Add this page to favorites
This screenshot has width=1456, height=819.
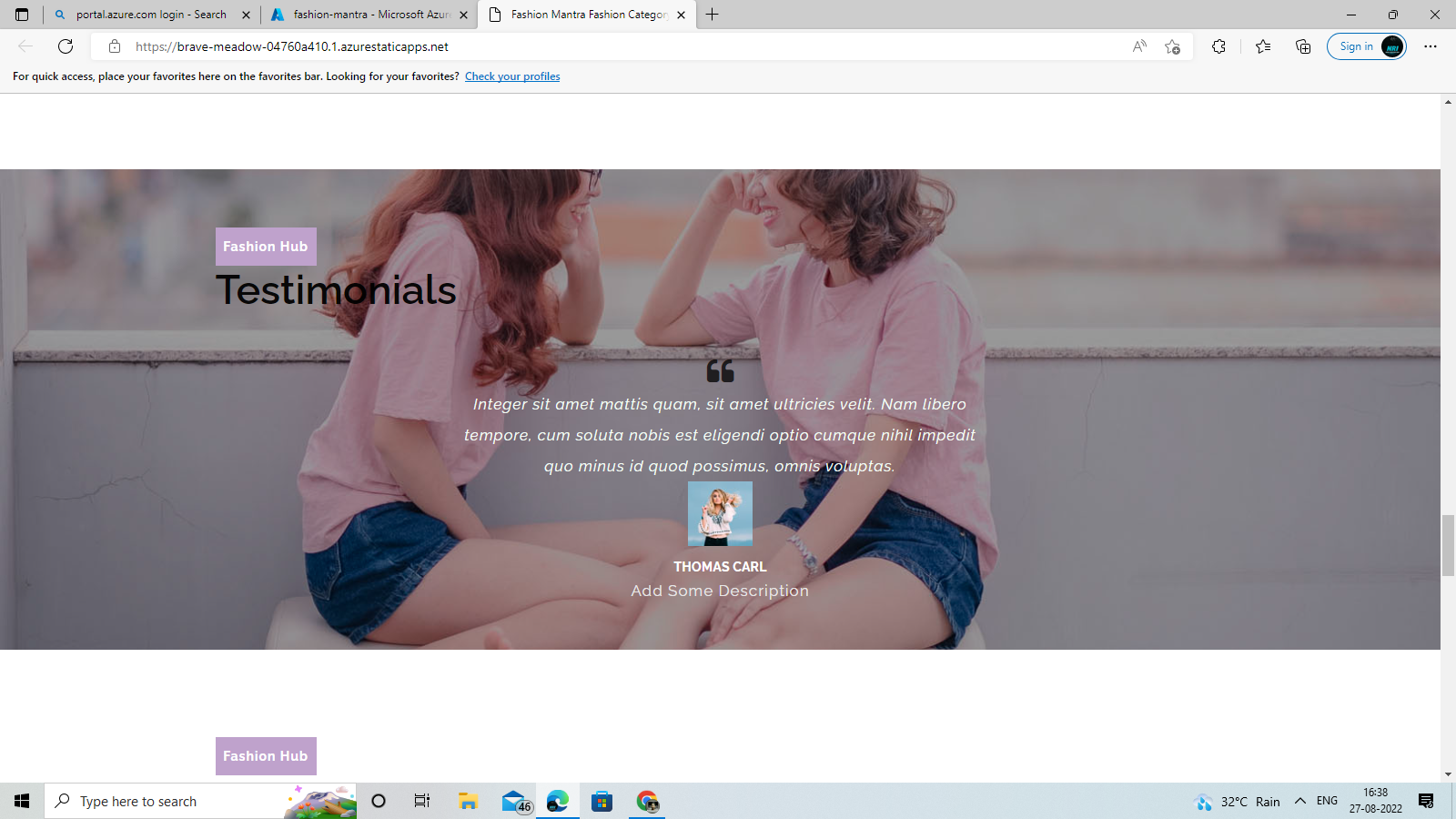(x=1170, y=46)
